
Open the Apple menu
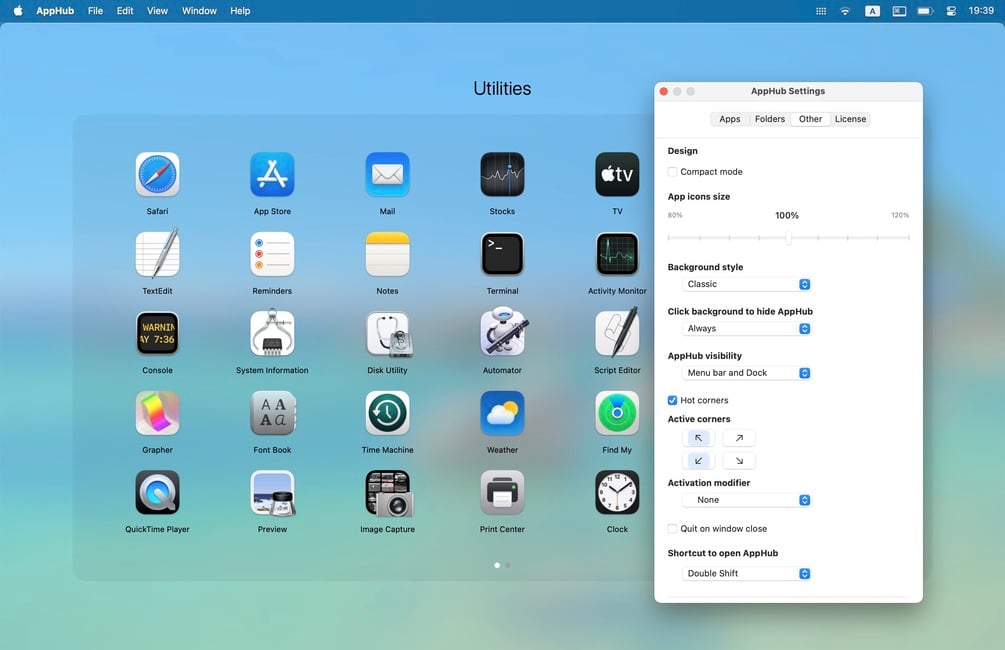point(18,11)
